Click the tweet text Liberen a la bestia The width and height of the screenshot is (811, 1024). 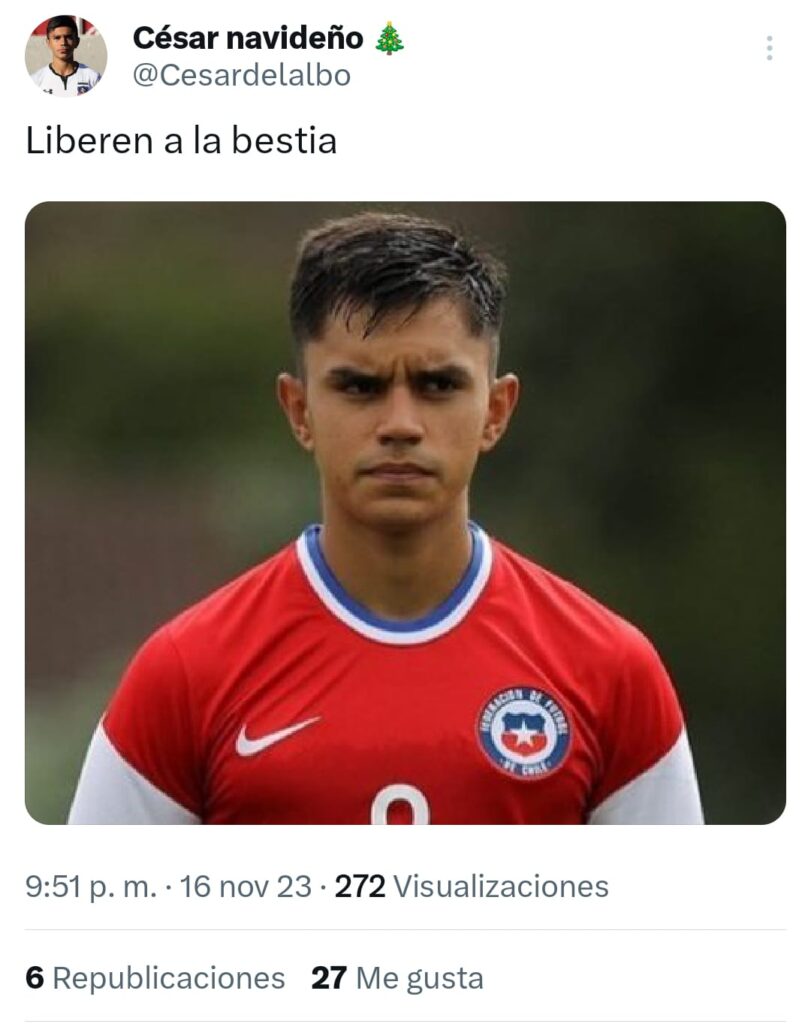(181, 141)
